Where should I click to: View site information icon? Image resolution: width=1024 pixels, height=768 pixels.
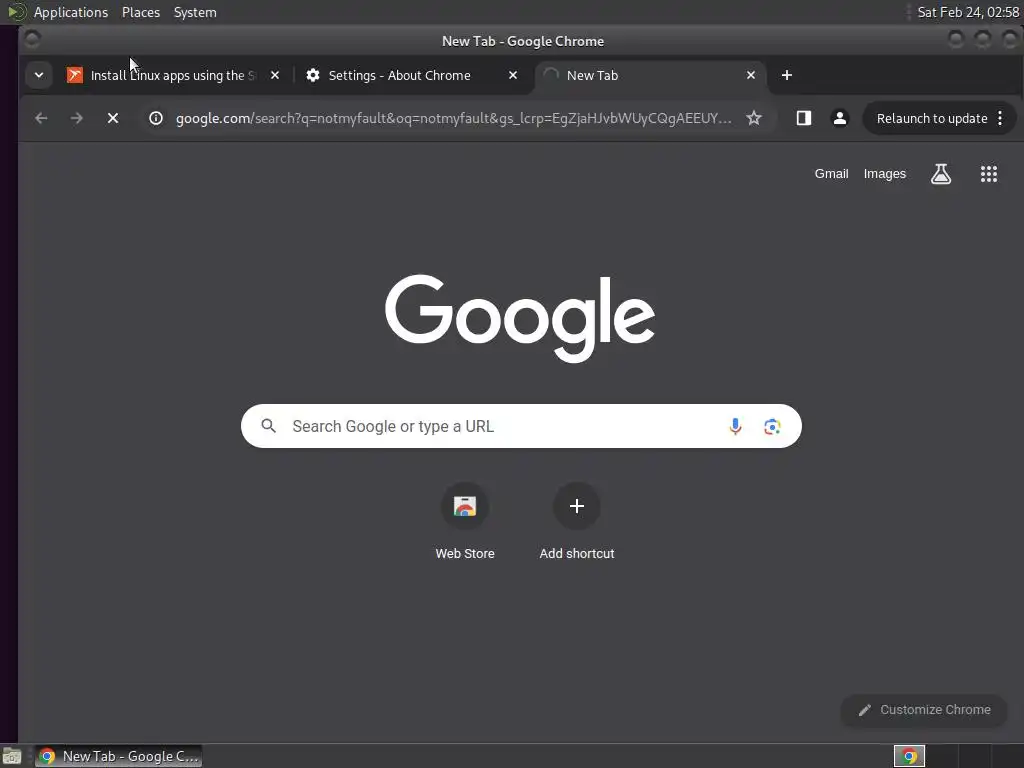point(155,118)
